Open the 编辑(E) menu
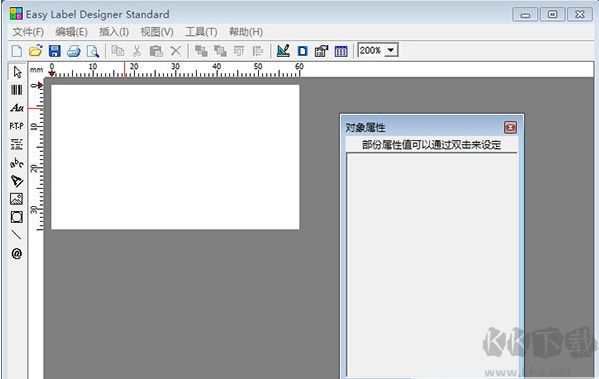599x379 pixels. [71, 32]
